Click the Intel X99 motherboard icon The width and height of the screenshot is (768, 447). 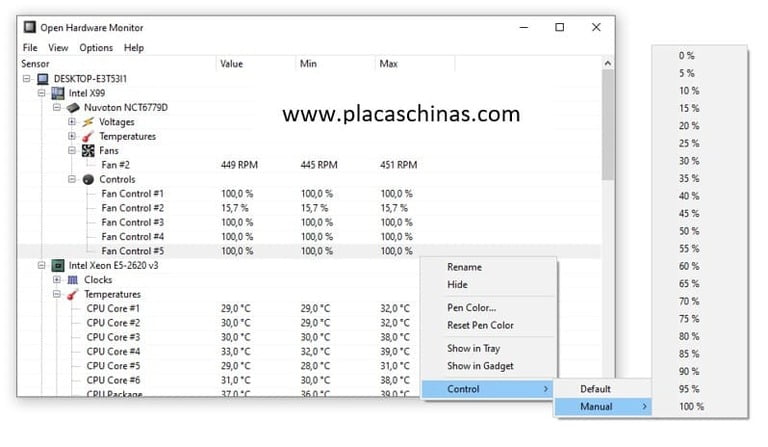click(x=58, y=93)
